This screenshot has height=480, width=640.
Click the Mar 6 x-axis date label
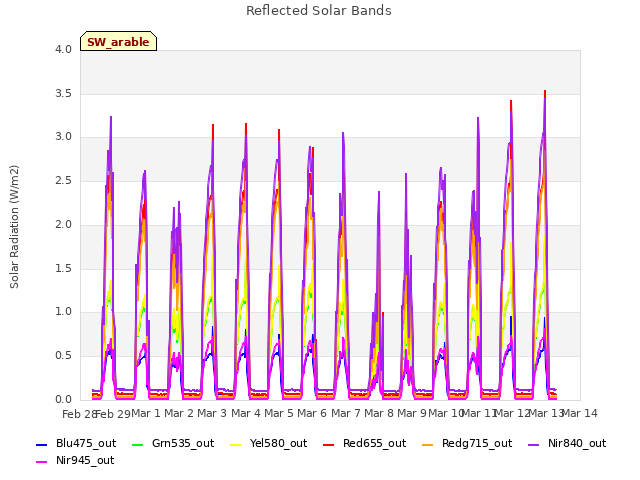pyautogui.click(x=312, y=413)
